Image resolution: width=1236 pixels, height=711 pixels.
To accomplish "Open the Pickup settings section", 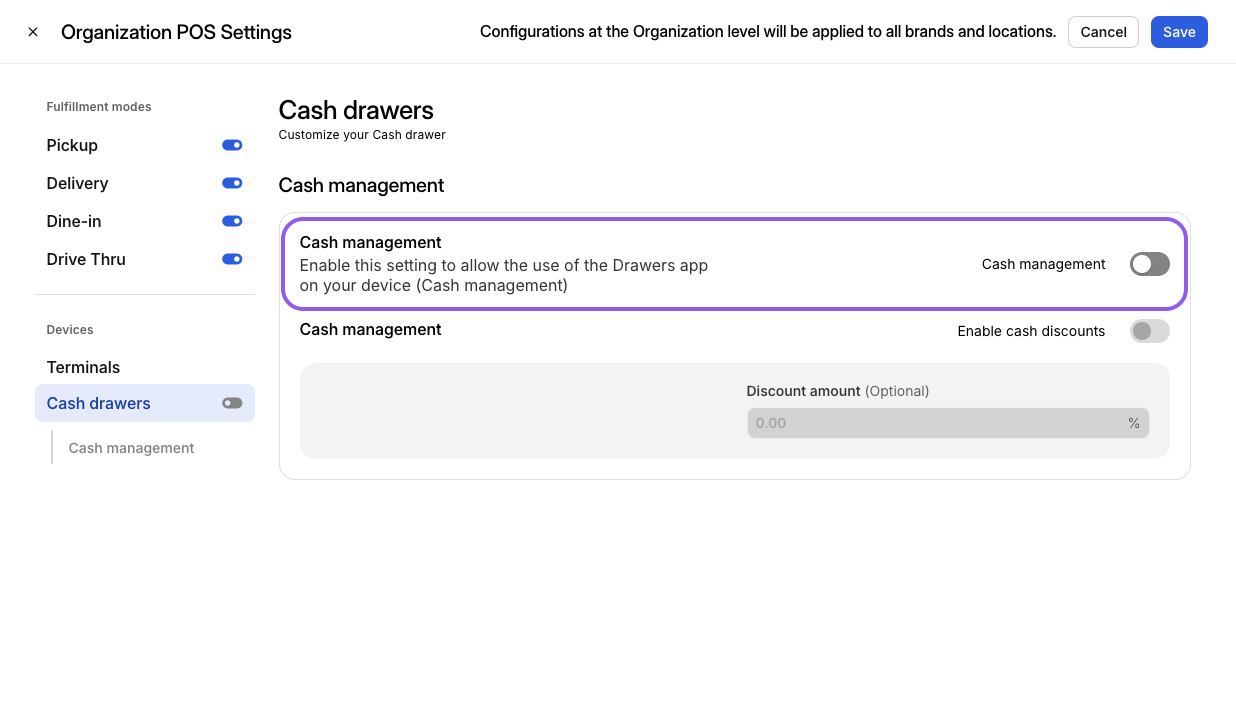I will [72, 145].
